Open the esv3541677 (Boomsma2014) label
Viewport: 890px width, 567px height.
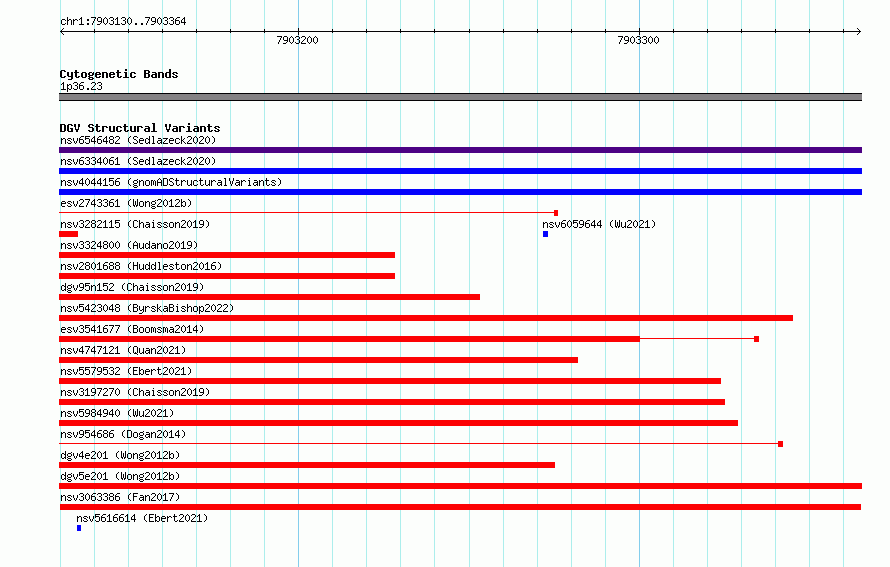click(132, 329)
